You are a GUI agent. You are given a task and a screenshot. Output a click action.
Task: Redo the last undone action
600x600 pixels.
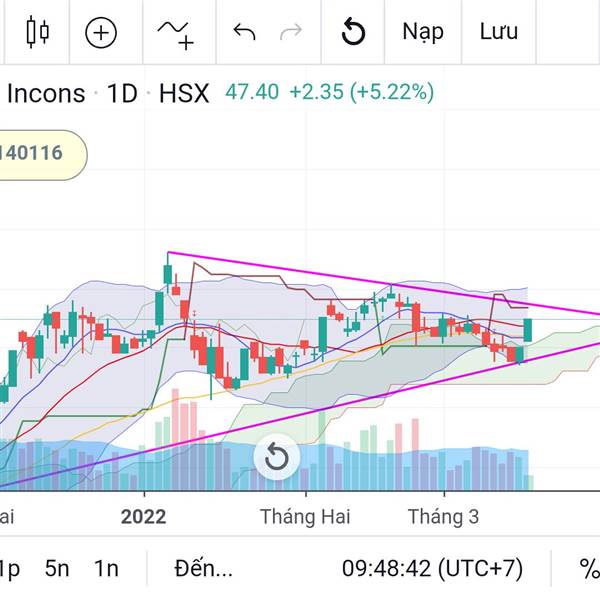(291, 32)
